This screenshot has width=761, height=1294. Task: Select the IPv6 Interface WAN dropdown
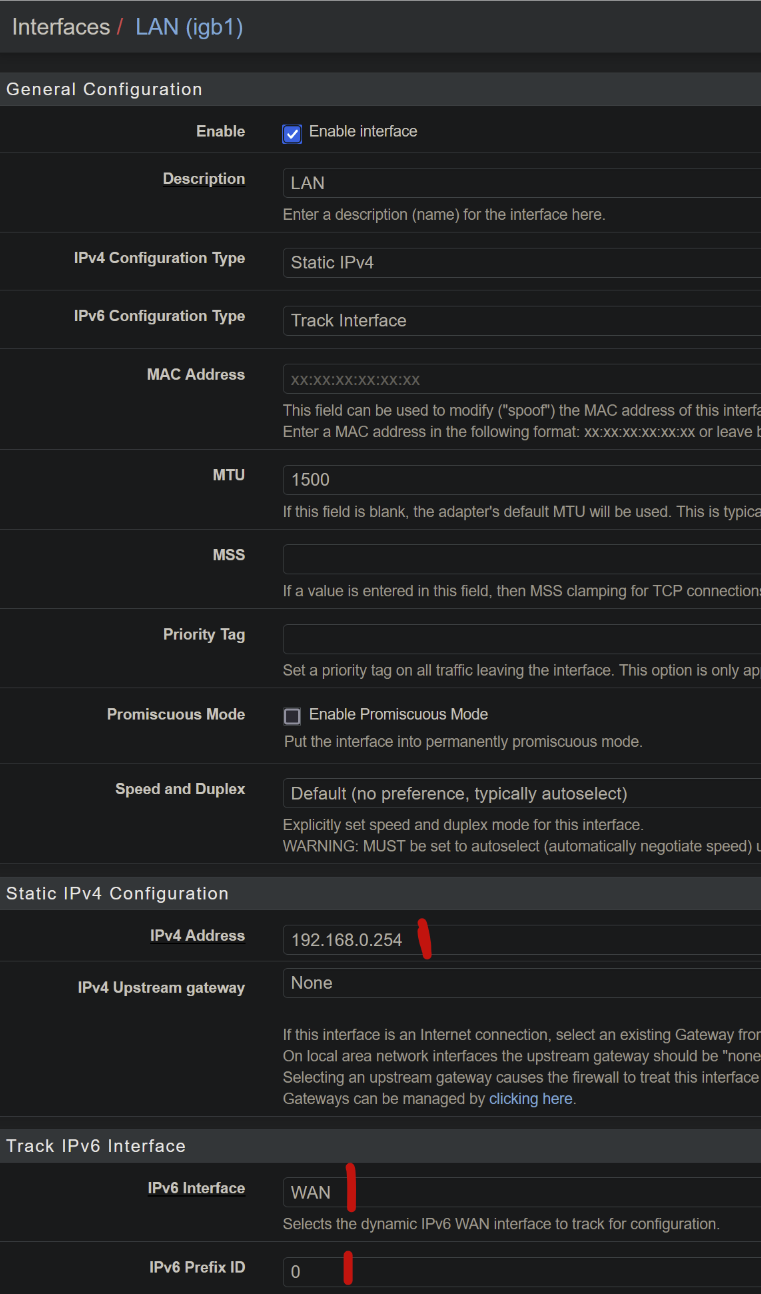coord(522,1192)
